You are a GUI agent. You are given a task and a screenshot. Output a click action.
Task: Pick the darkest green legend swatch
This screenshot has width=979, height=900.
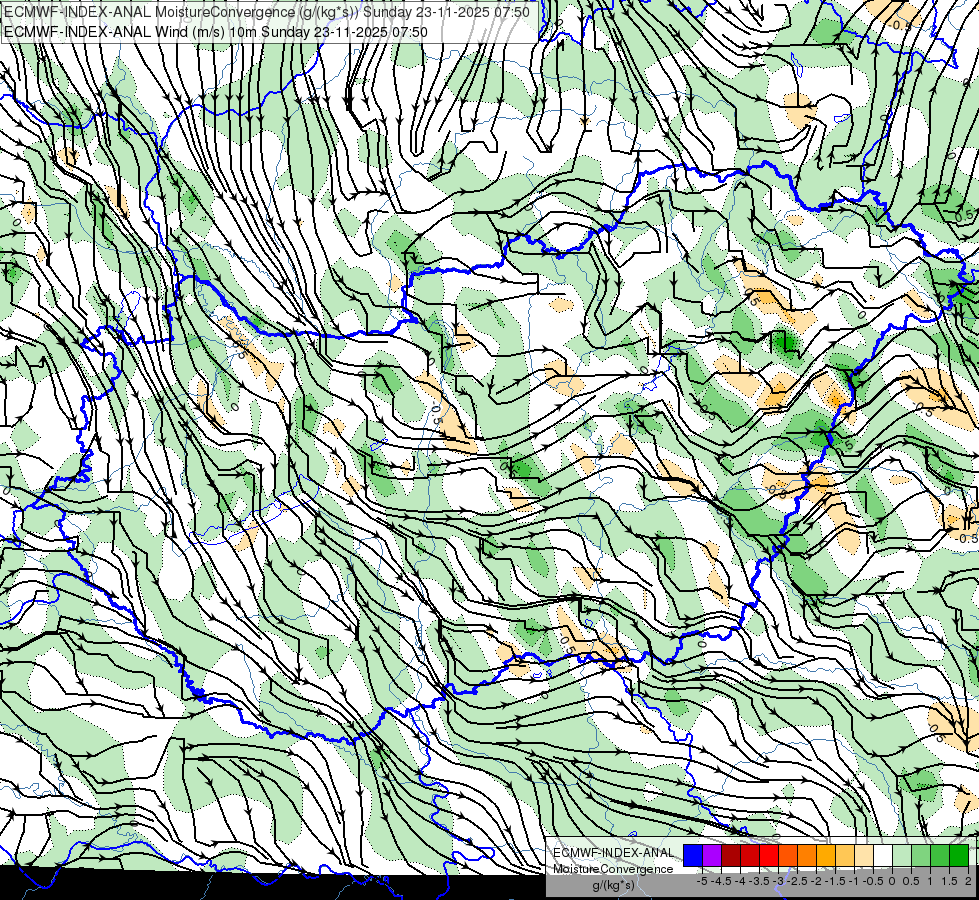(x=959, y=855)
